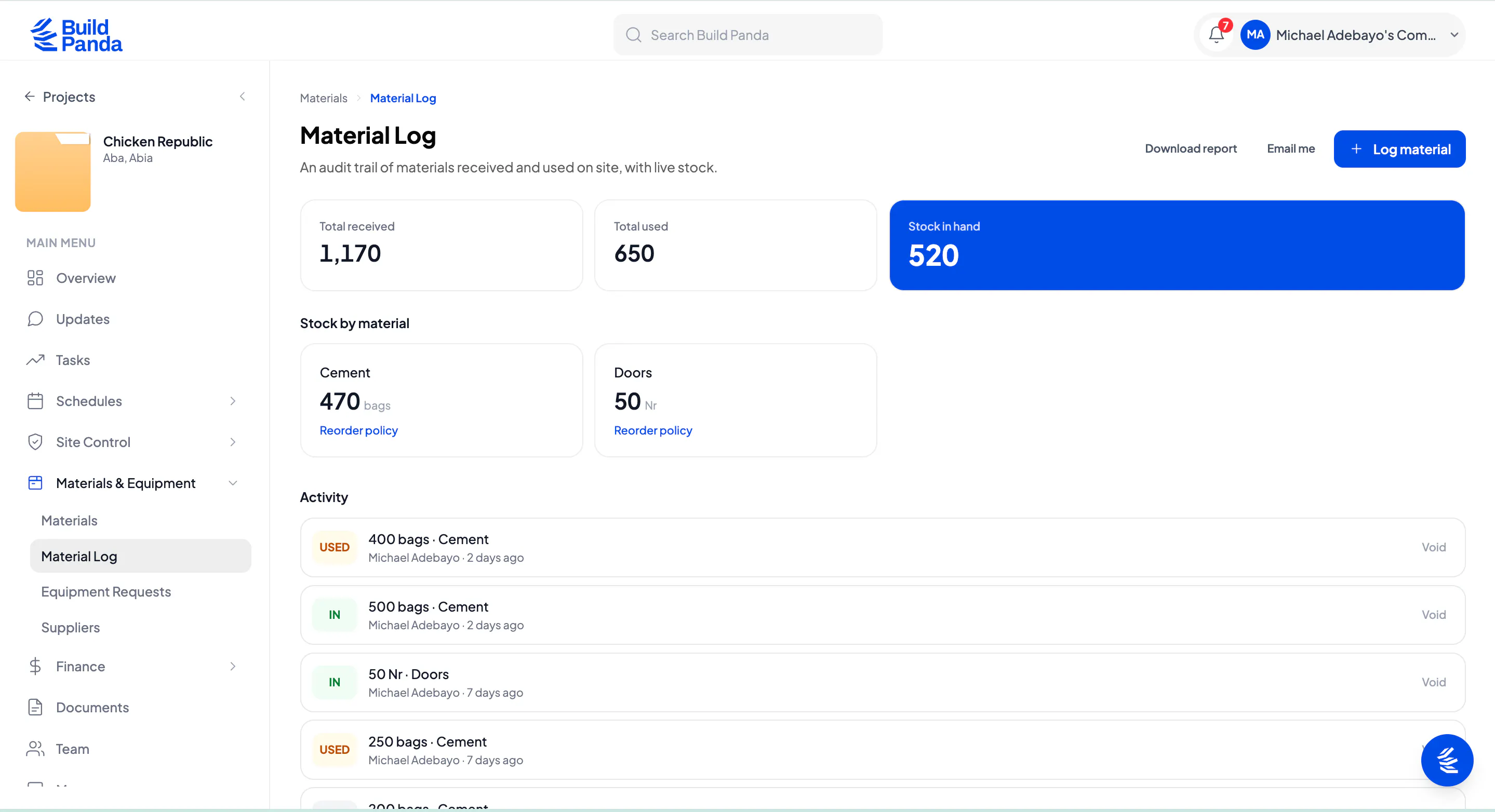The height and width of the screenshot is (812, 1495).
Task: Open the Equipment Requests submenu item
Action: click(x=106, y=591)
